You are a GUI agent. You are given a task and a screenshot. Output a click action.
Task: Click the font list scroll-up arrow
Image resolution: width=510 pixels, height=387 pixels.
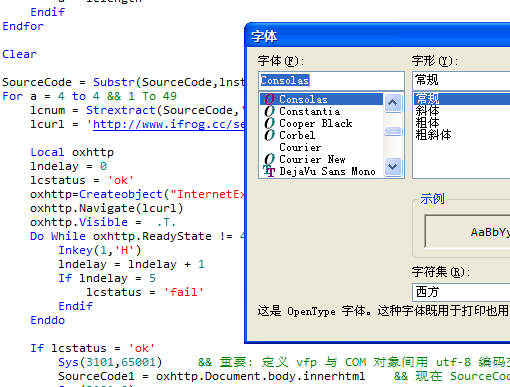tap(393, 103)
